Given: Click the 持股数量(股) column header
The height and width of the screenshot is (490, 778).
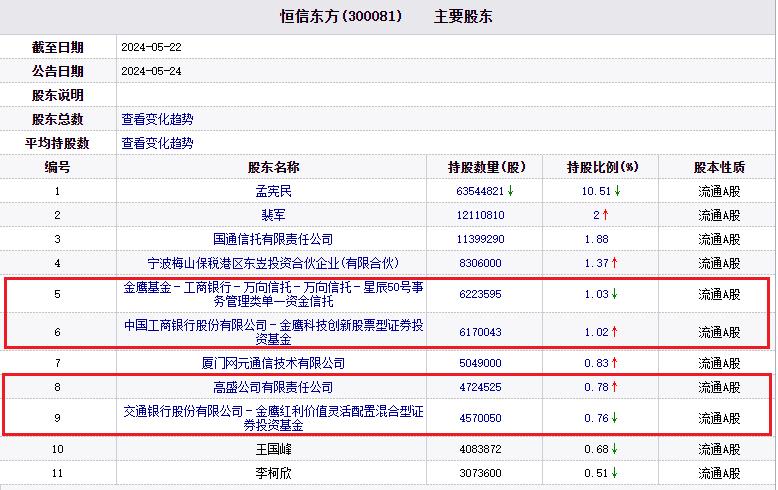Looking at the screenshot, I should click(486, 167).
